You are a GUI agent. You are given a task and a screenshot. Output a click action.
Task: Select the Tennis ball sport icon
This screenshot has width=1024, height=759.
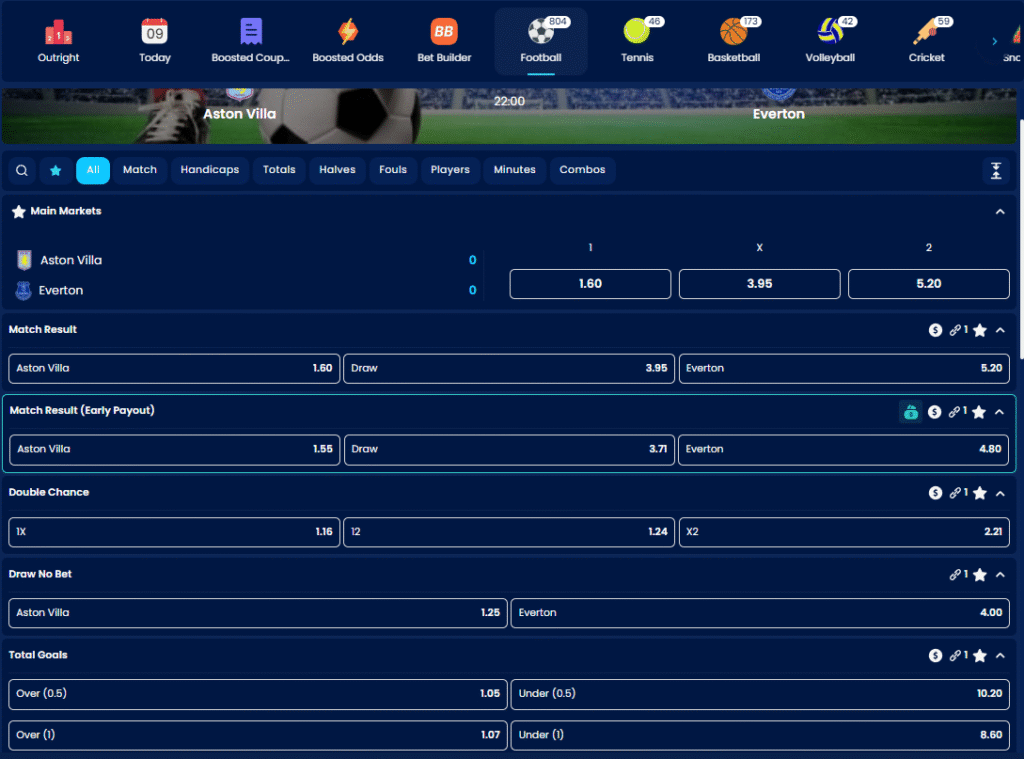click(x=636, y=33)
